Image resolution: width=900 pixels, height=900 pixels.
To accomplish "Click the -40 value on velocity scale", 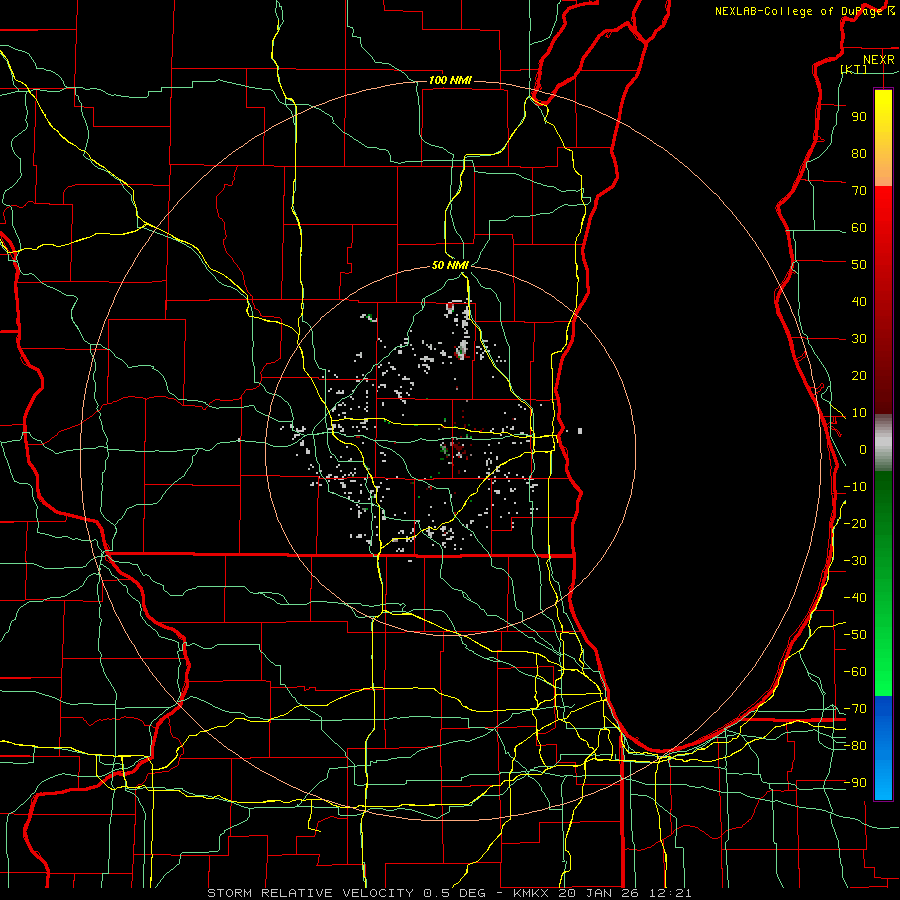I will click(855, 598).
